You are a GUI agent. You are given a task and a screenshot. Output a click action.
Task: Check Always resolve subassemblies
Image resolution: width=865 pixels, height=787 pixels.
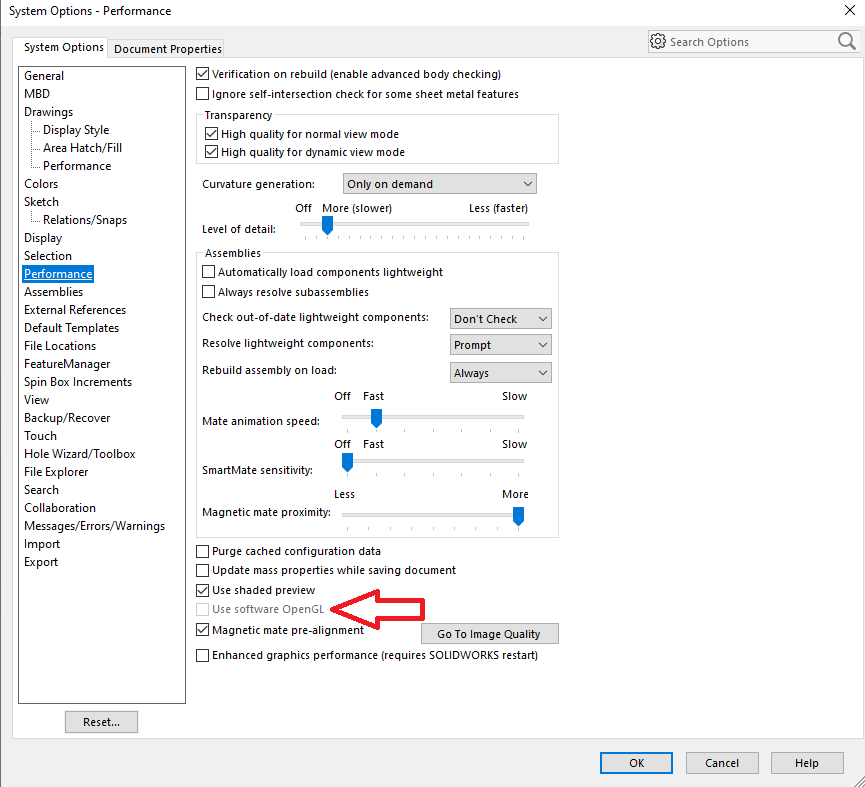pyautogui.click(x=208, y=292)
